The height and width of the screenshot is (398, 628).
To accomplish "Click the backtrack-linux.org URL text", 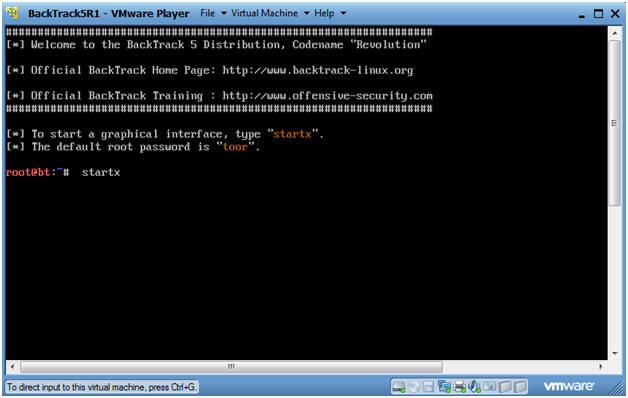I will [318, 70].
